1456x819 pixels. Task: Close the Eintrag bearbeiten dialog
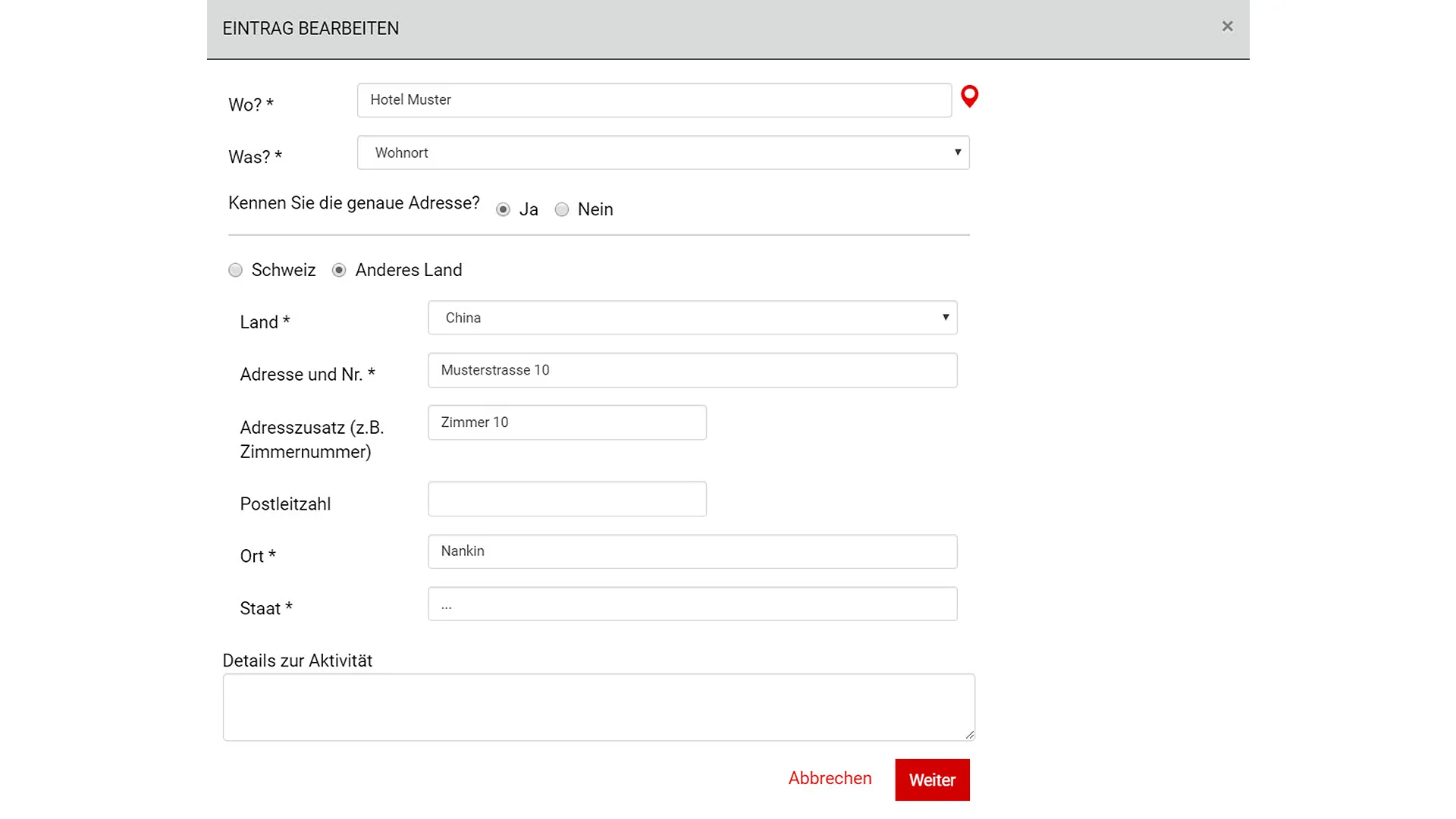point(1227,27)
